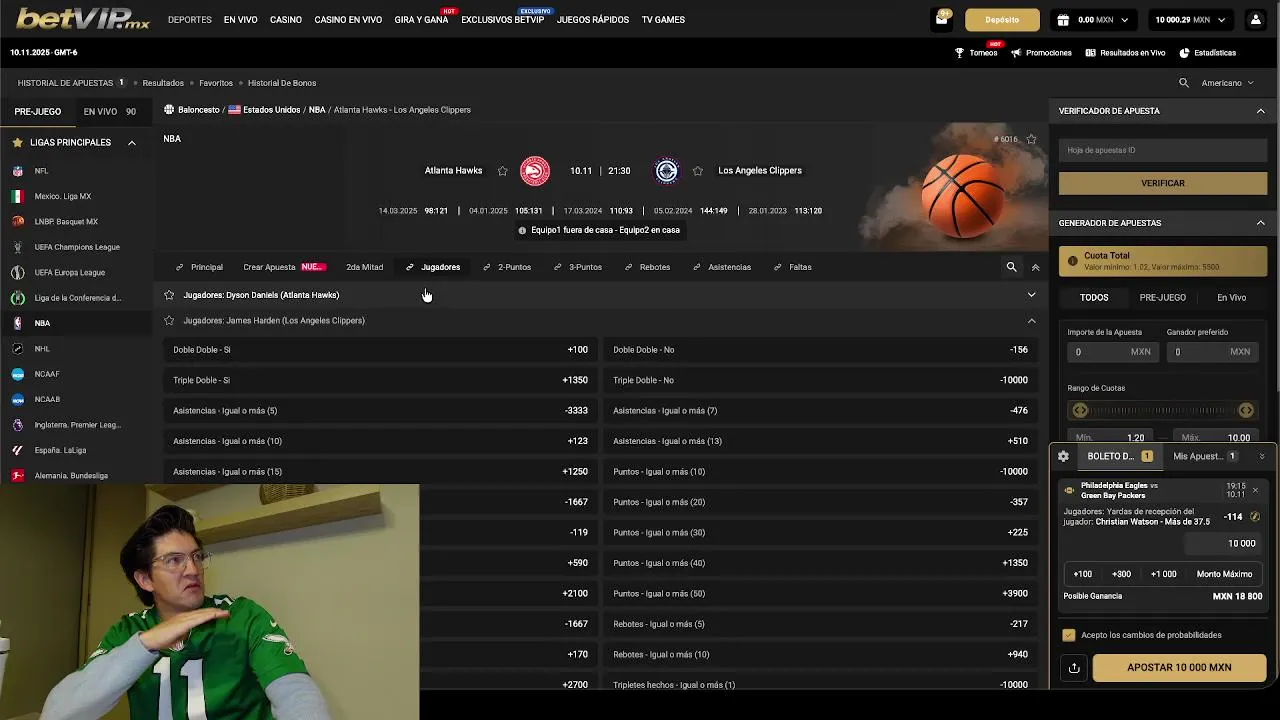Collapse the James Harden players section
The image size is (1280, 720).
[x=1031, y=321]
